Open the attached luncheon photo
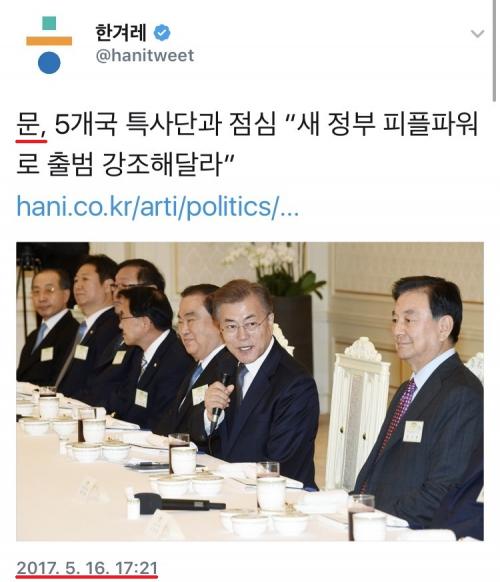500x582 pixels. point(250,391)
